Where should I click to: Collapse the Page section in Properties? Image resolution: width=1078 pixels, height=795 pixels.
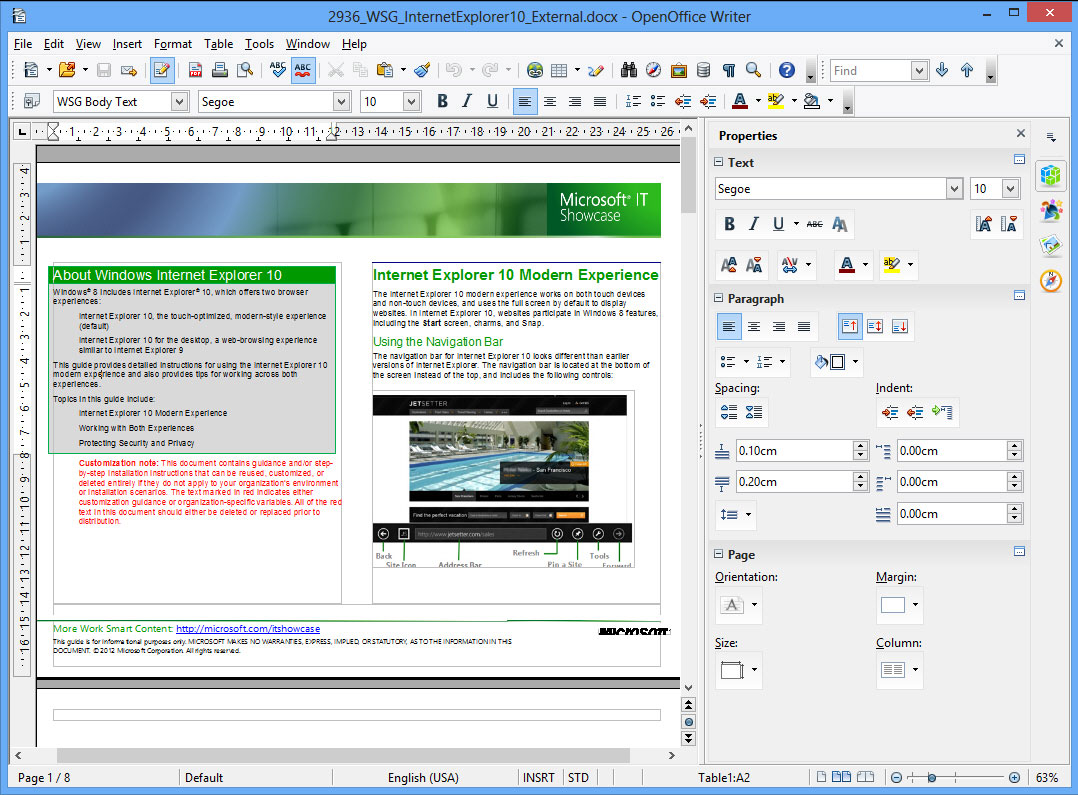tap(718, 554)
